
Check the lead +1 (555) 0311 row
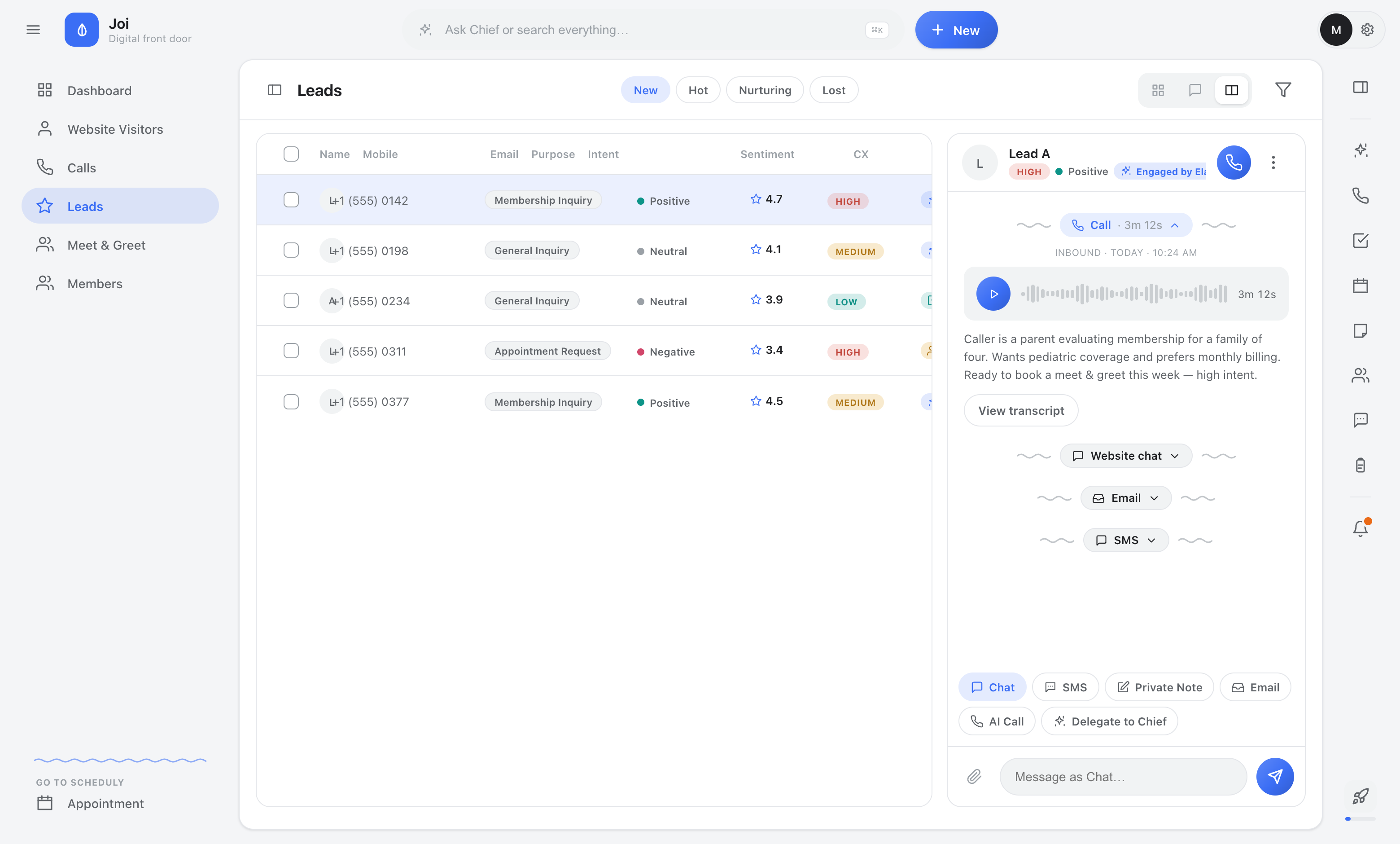(291, 351)
